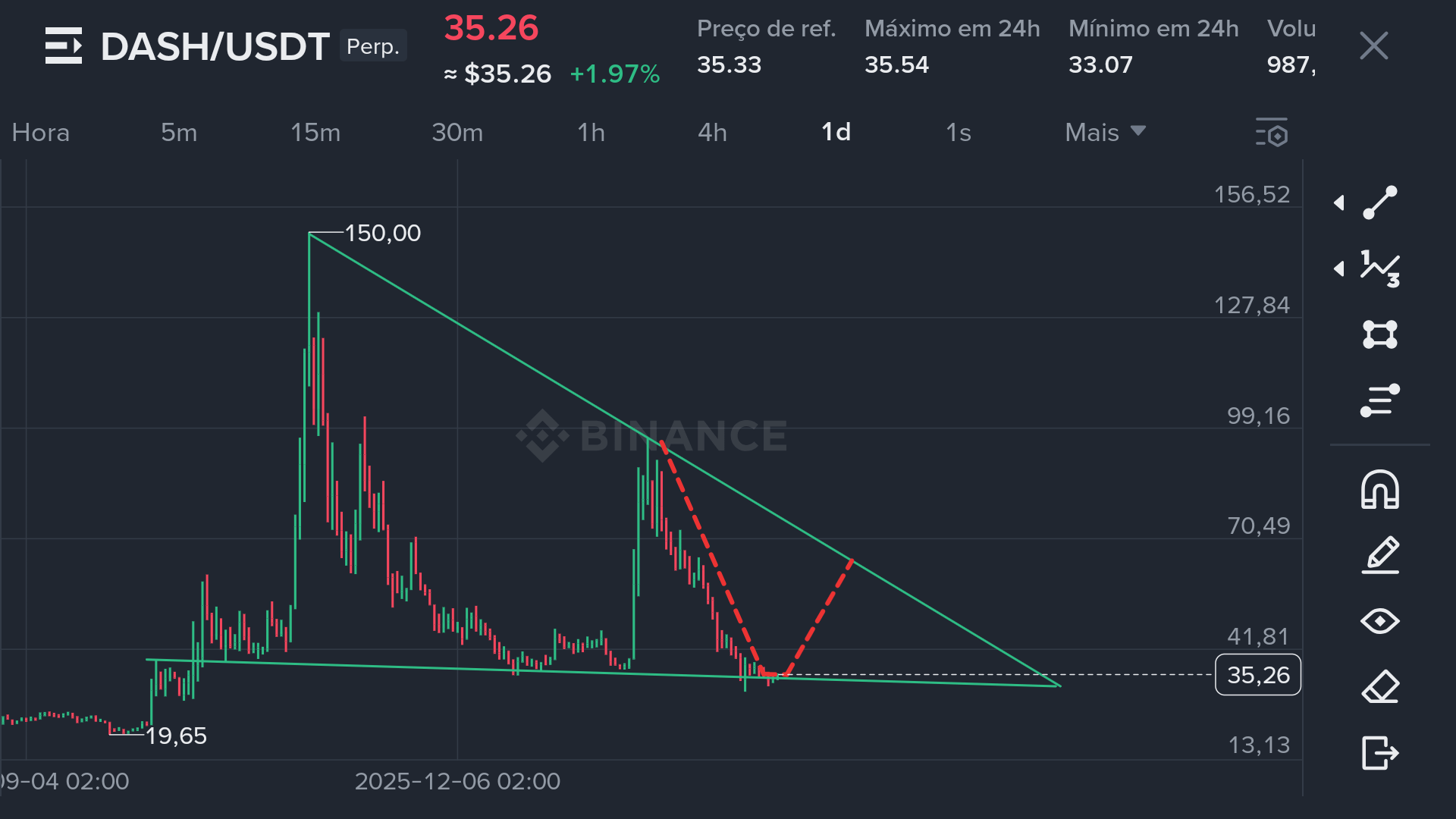This screenshot has height=819, width=1456.
Task: Select the Hora chart view
Action: (x=41, y=133)
